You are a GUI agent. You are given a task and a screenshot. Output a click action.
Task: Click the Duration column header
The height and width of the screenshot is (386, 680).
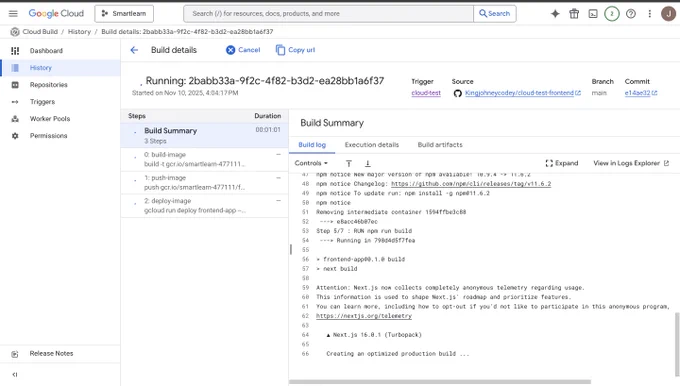pos(268,116)
